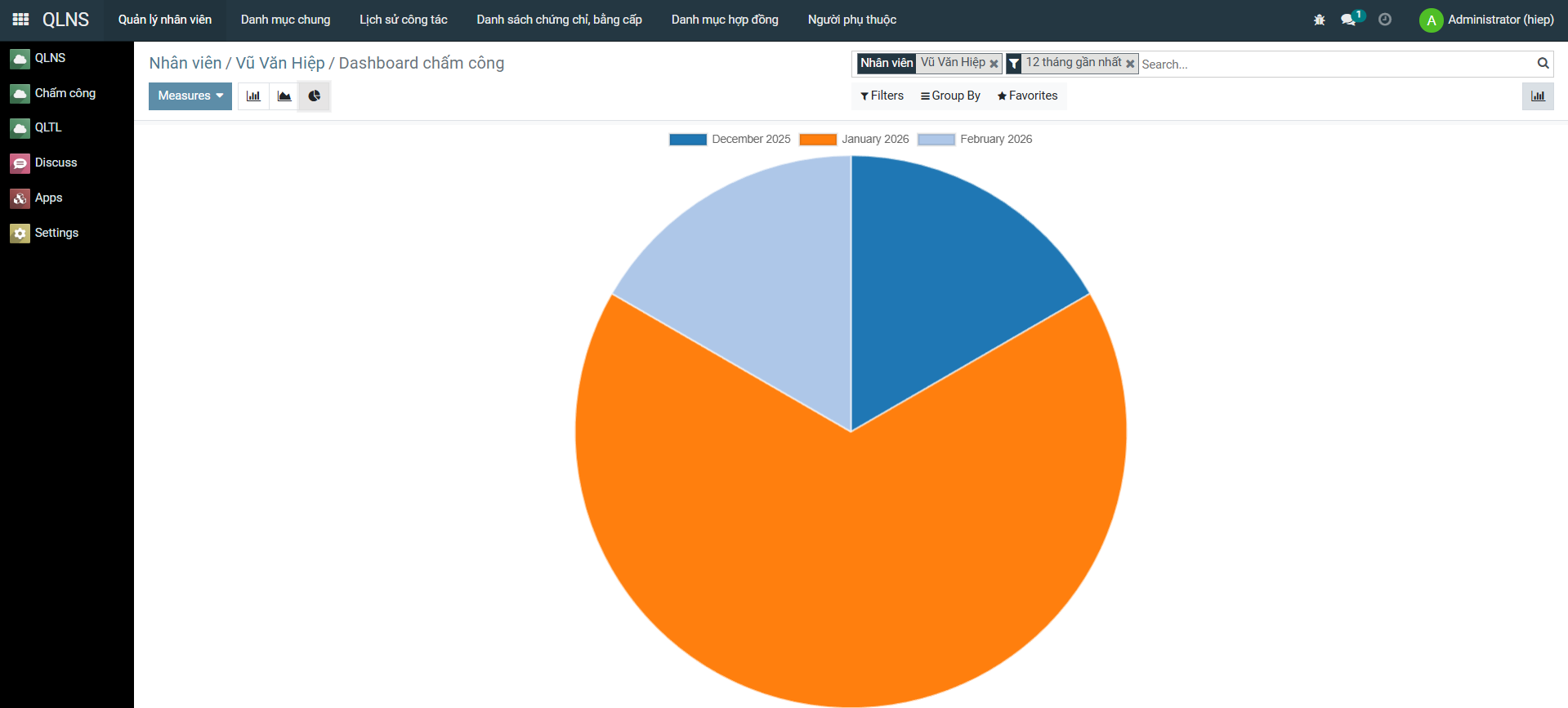Click the QLNS sidebar app icon

tap(20, 59)
